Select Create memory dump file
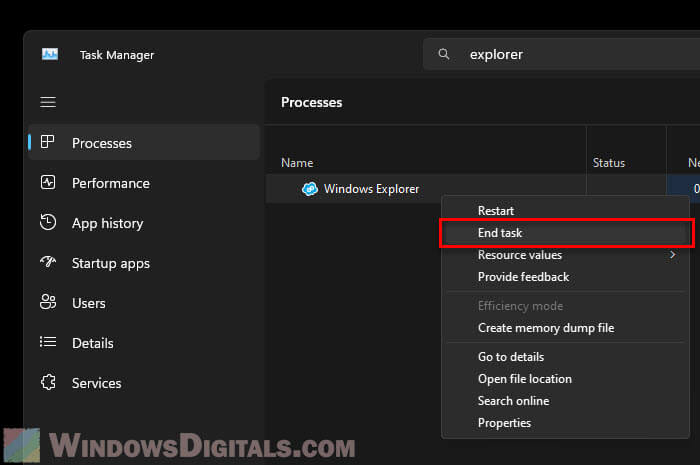Screen dimensions: 700x465 coord(566,328)
